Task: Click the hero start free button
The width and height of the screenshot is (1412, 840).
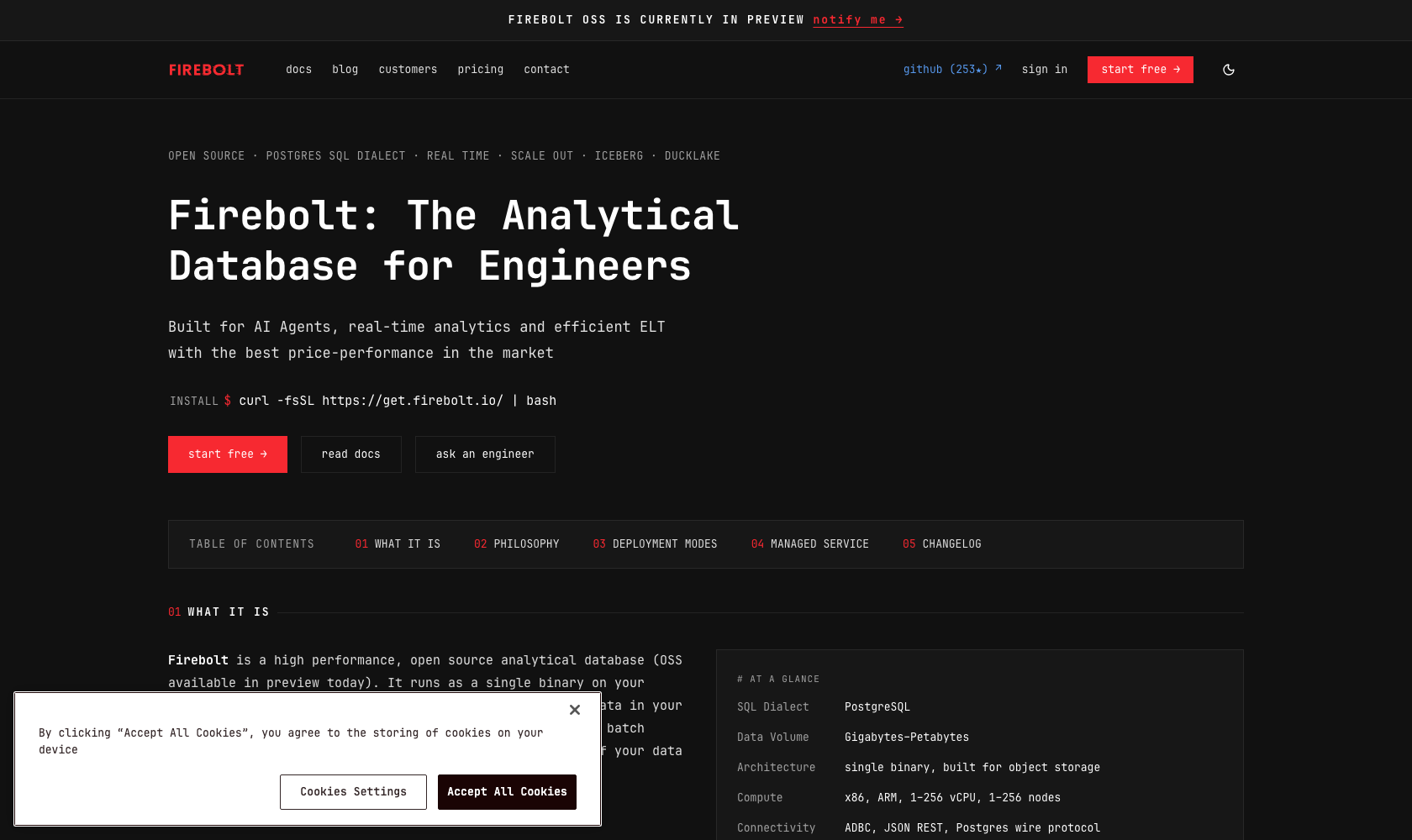Action: pyautogui.click(x=228, y=454)
